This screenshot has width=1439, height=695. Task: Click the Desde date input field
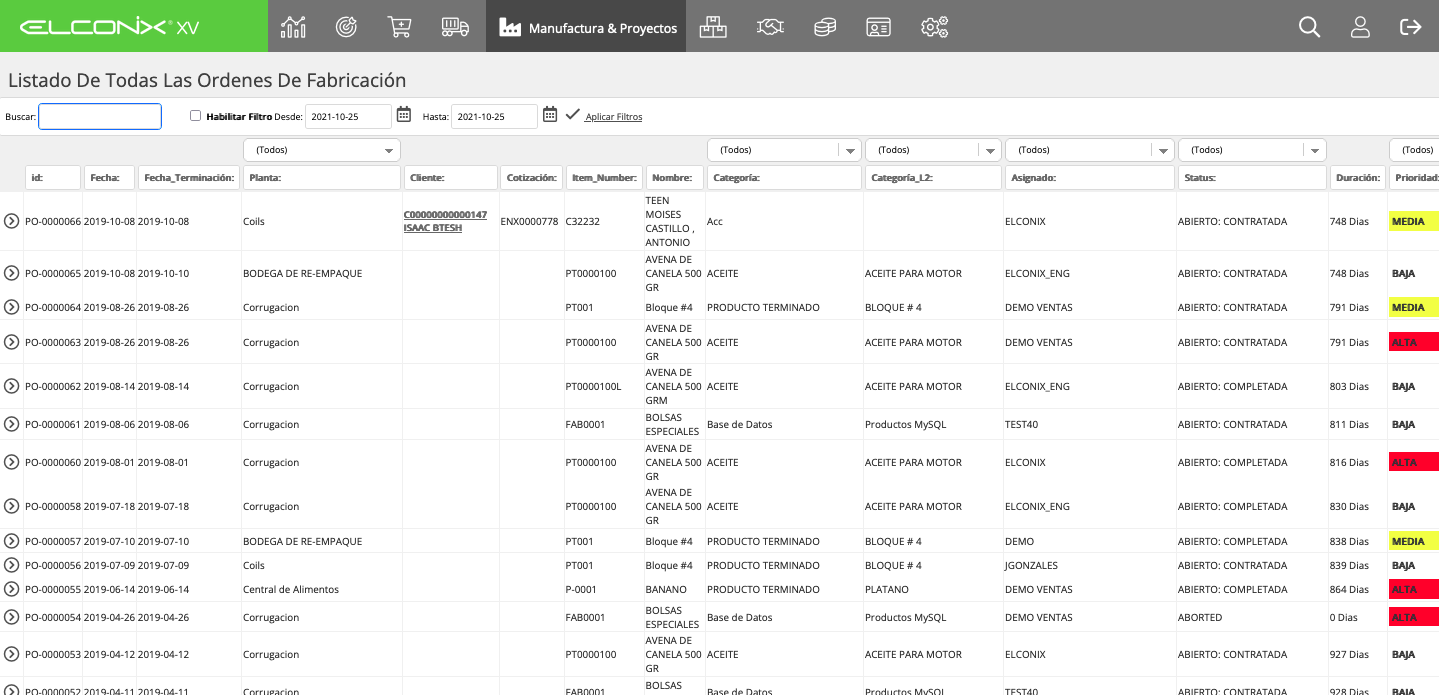(x=348, y=116)
